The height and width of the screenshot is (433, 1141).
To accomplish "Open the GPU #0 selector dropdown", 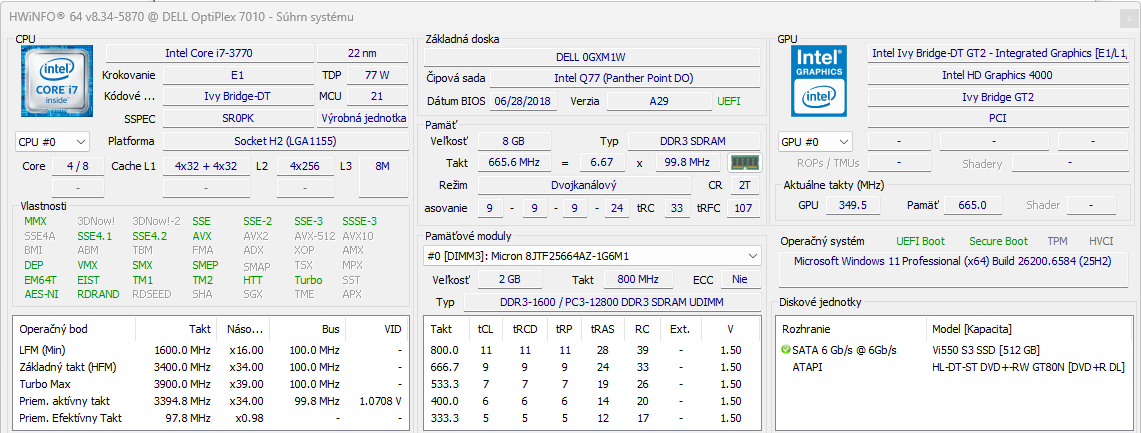I will pos(815,142).
